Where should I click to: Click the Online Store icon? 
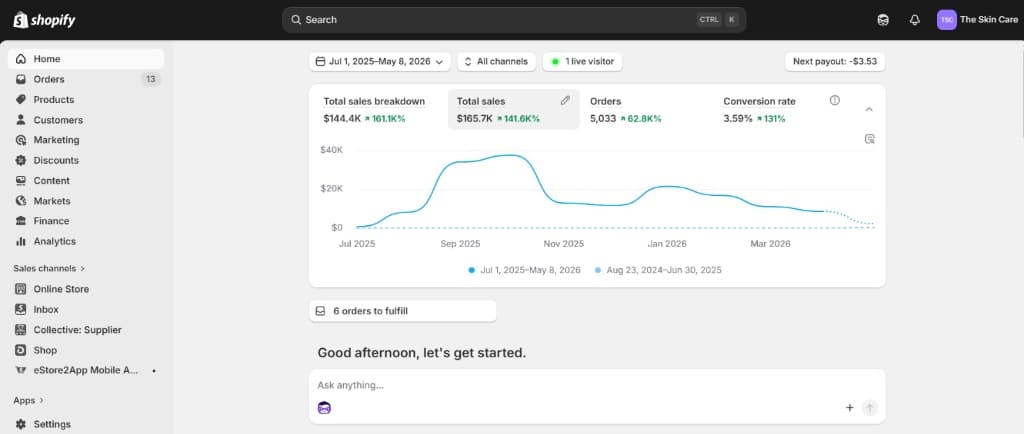21,288
